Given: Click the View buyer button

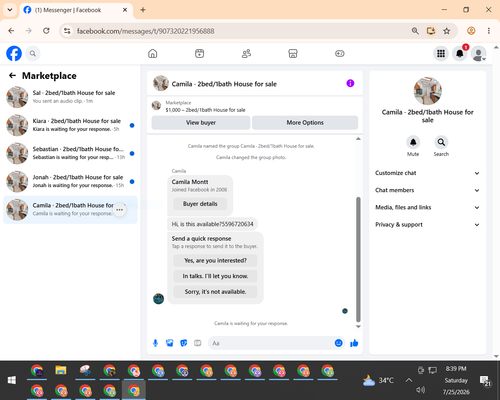Looking at the screenshot, I should [201, 123].
